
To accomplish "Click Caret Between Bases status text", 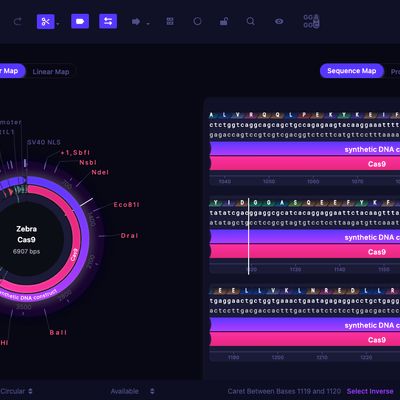I will tap(284, 391).
